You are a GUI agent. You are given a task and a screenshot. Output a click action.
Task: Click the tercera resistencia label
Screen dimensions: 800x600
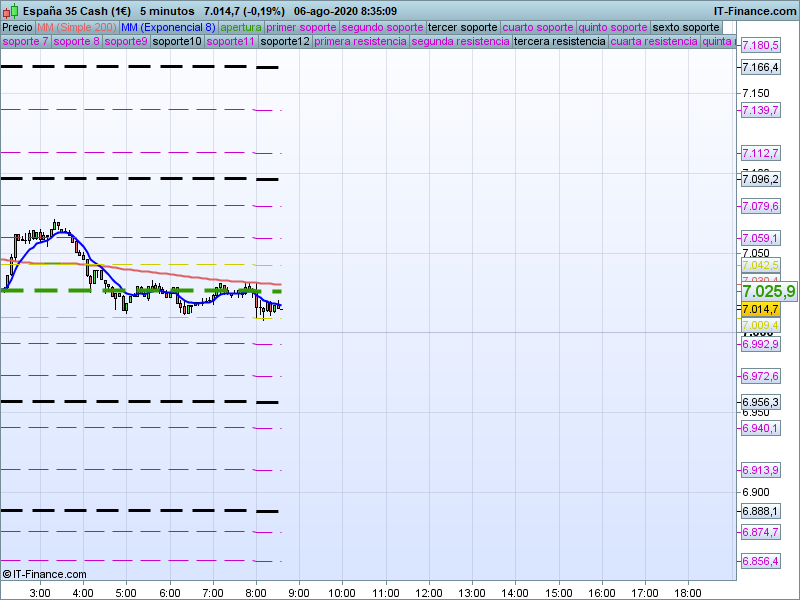pyautogui.click(x=558, y=42)
